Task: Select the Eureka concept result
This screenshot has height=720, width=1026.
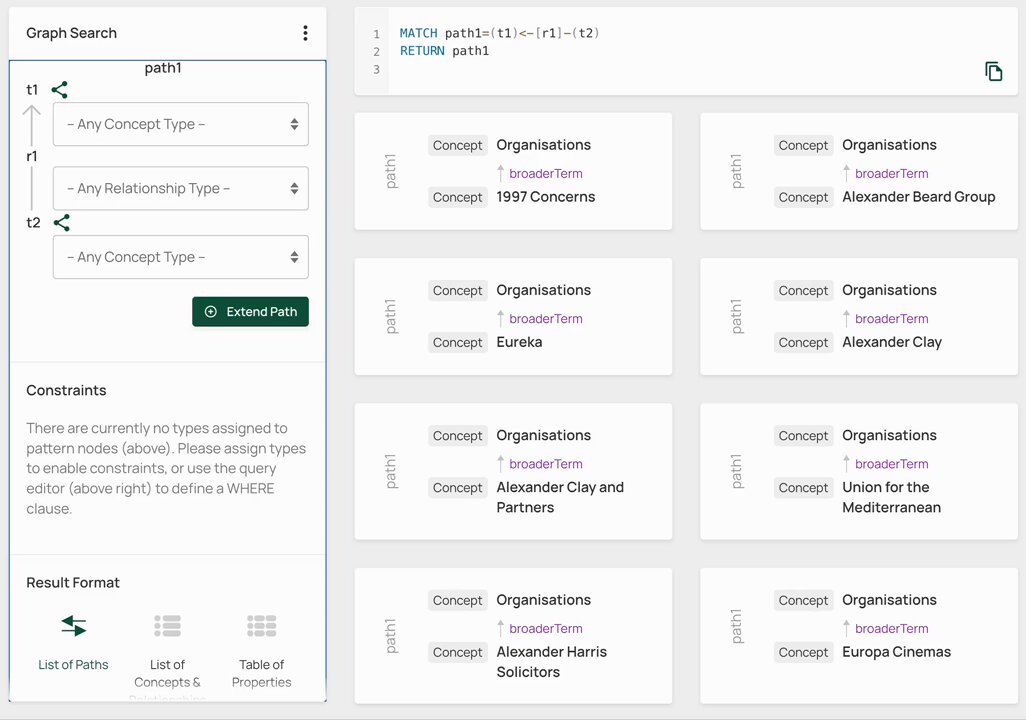Action: [520, 342]
